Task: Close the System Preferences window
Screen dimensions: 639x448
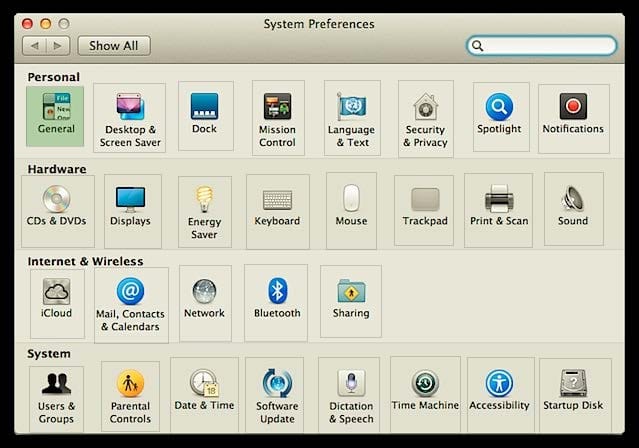Action: click(x=27, y=24)
